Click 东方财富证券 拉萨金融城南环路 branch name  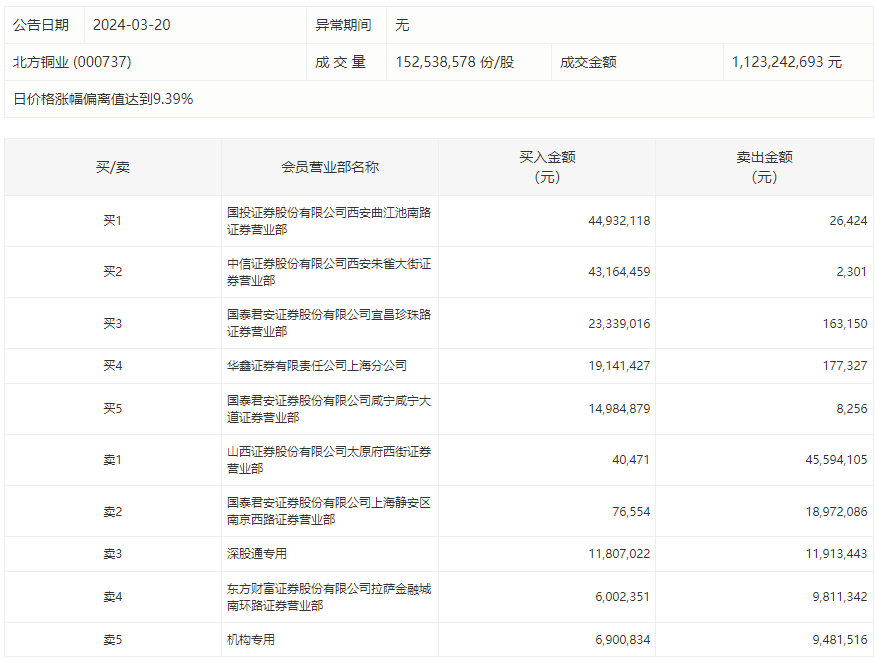(329, 597)
